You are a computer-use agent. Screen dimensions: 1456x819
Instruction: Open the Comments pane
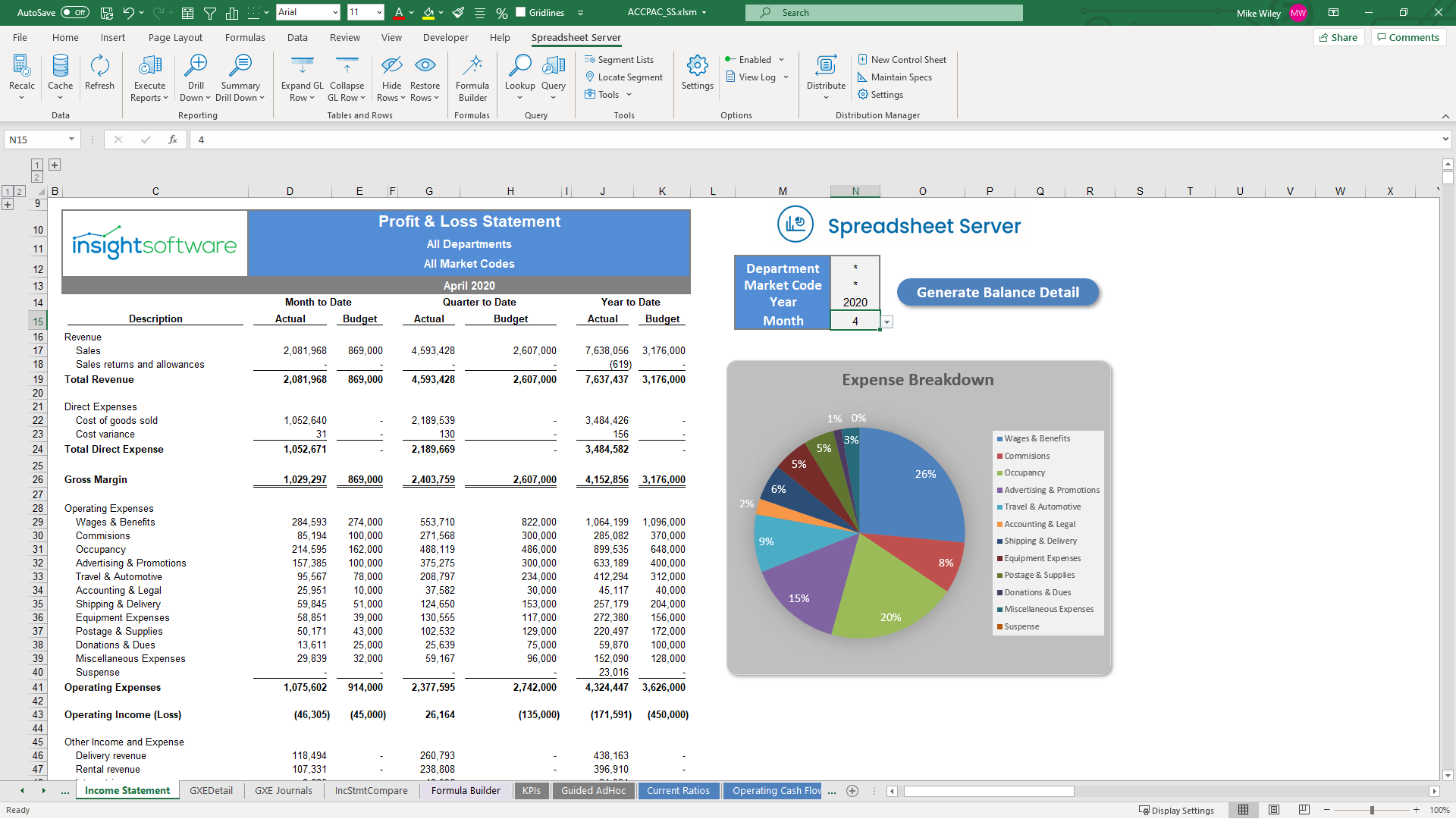(1408, 37)
